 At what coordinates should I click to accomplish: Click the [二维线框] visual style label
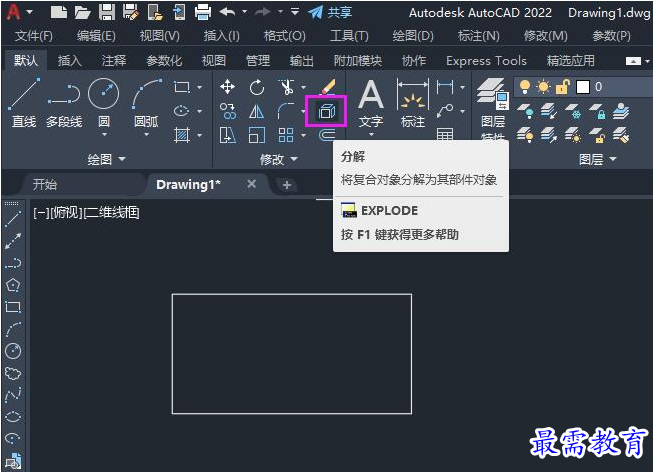[x=112, y=213]
